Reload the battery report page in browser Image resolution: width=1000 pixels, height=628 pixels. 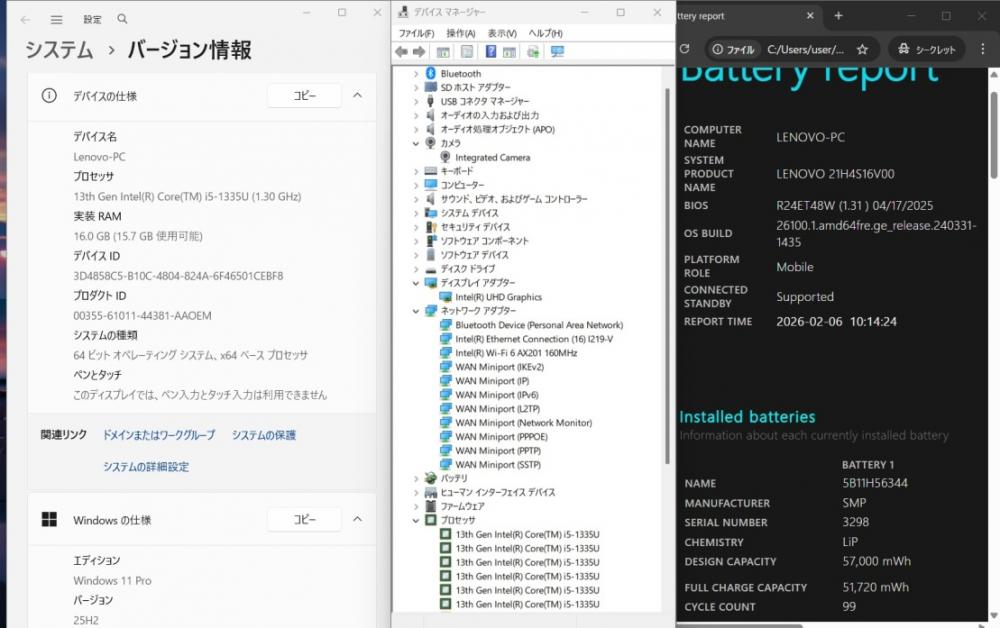tap(685, 49)
